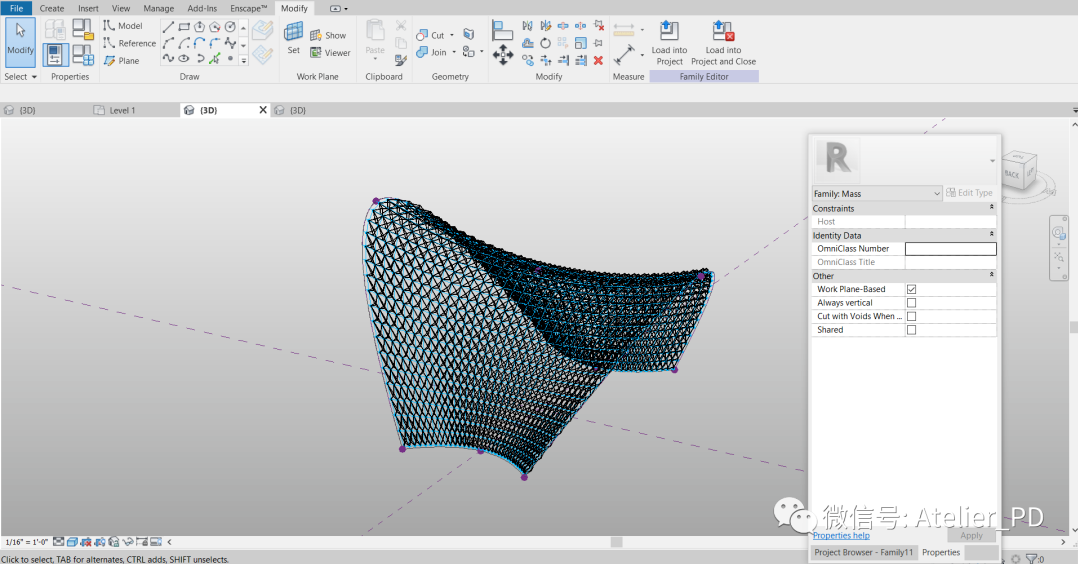Select the Inscribed Polygon draw tool
The height and width of the screenshot is (564, 1078).
(199, 27)
